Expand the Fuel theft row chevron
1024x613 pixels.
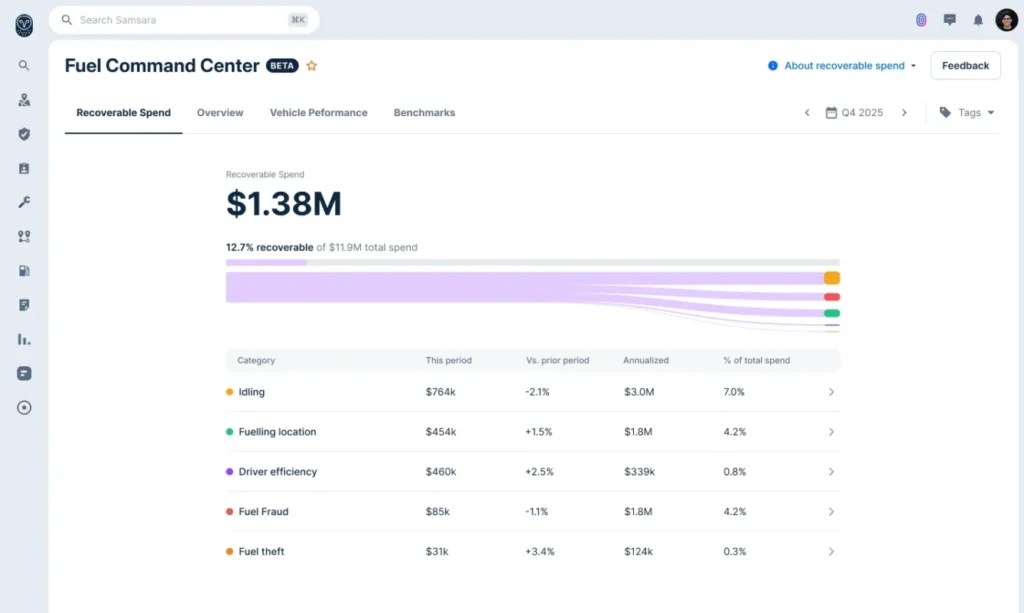coord(831,552)
